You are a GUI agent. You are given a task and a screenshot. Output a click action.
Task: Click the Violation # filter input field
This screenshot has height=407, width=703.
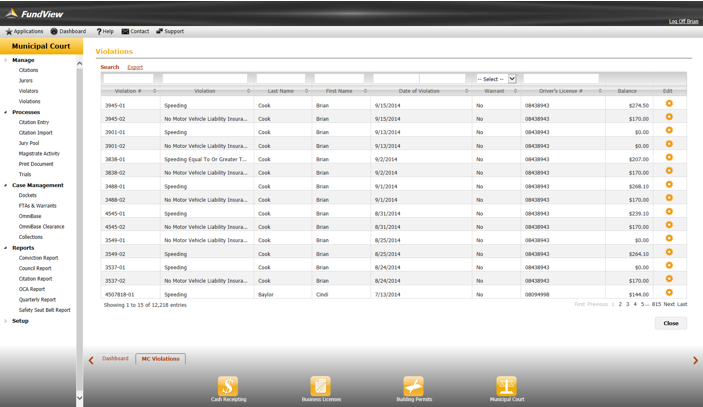point(128,79)
